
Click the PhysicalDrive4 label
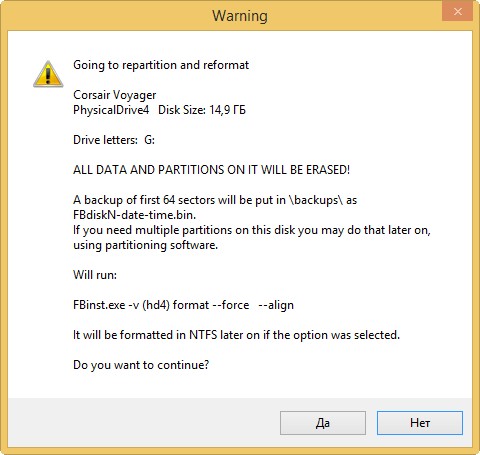point(111,110)
